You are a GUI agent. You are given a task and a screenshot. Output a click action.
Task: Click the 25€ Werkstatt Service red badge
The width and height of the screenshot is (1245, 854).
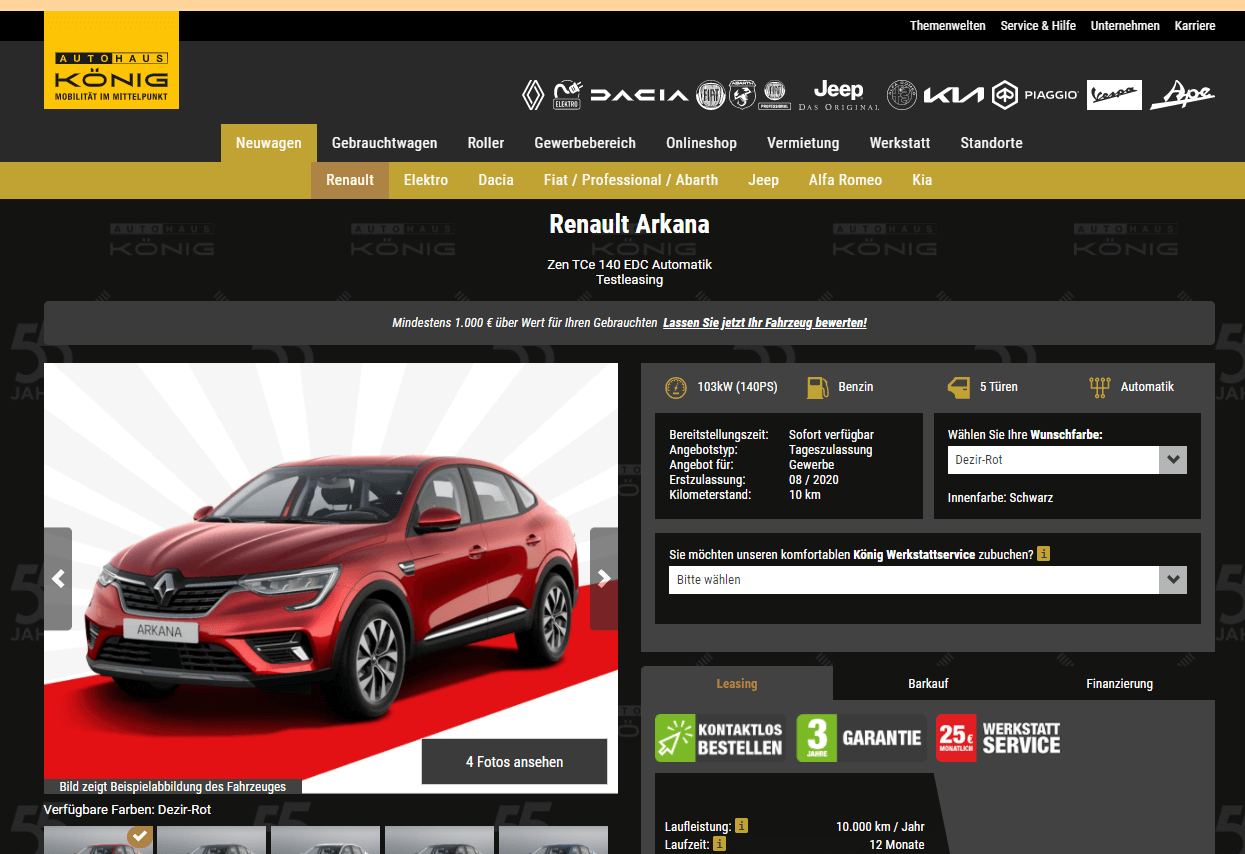pyautogui.click(x=1000, y=738)
